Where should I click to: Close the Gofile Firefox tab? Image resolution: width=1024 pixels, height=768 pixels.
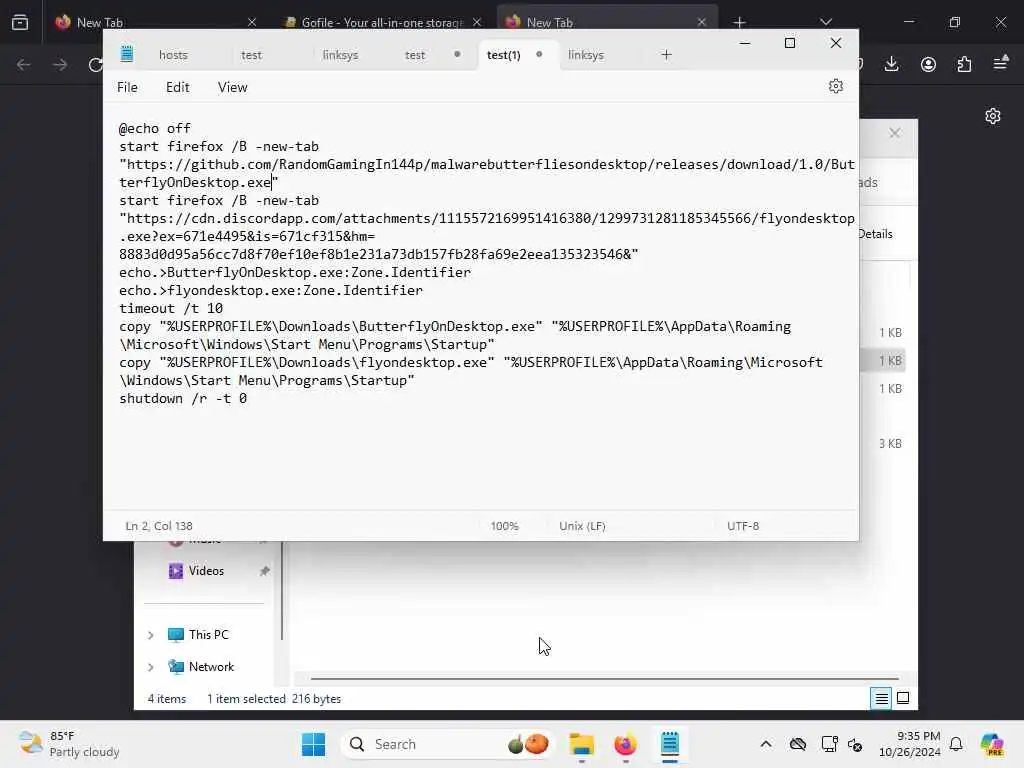(477, 22)
